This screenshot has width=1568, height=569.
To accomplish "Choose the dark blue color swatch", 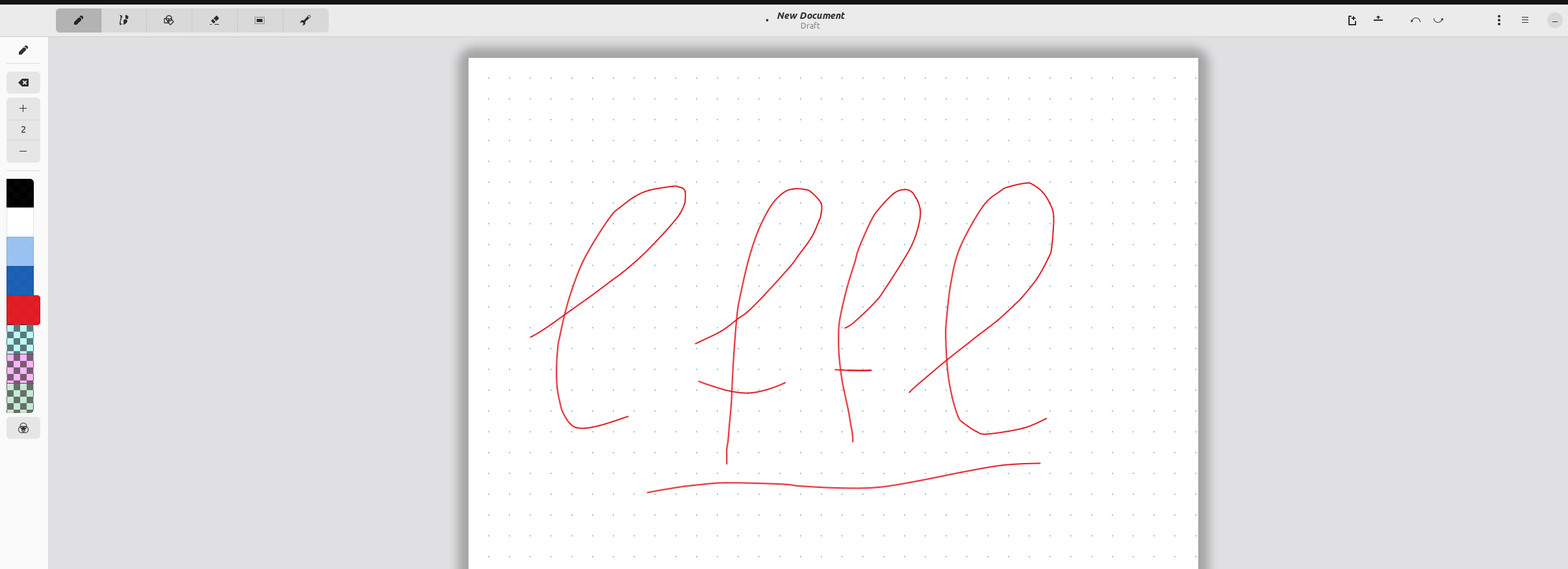I will [x=20, y=281].
